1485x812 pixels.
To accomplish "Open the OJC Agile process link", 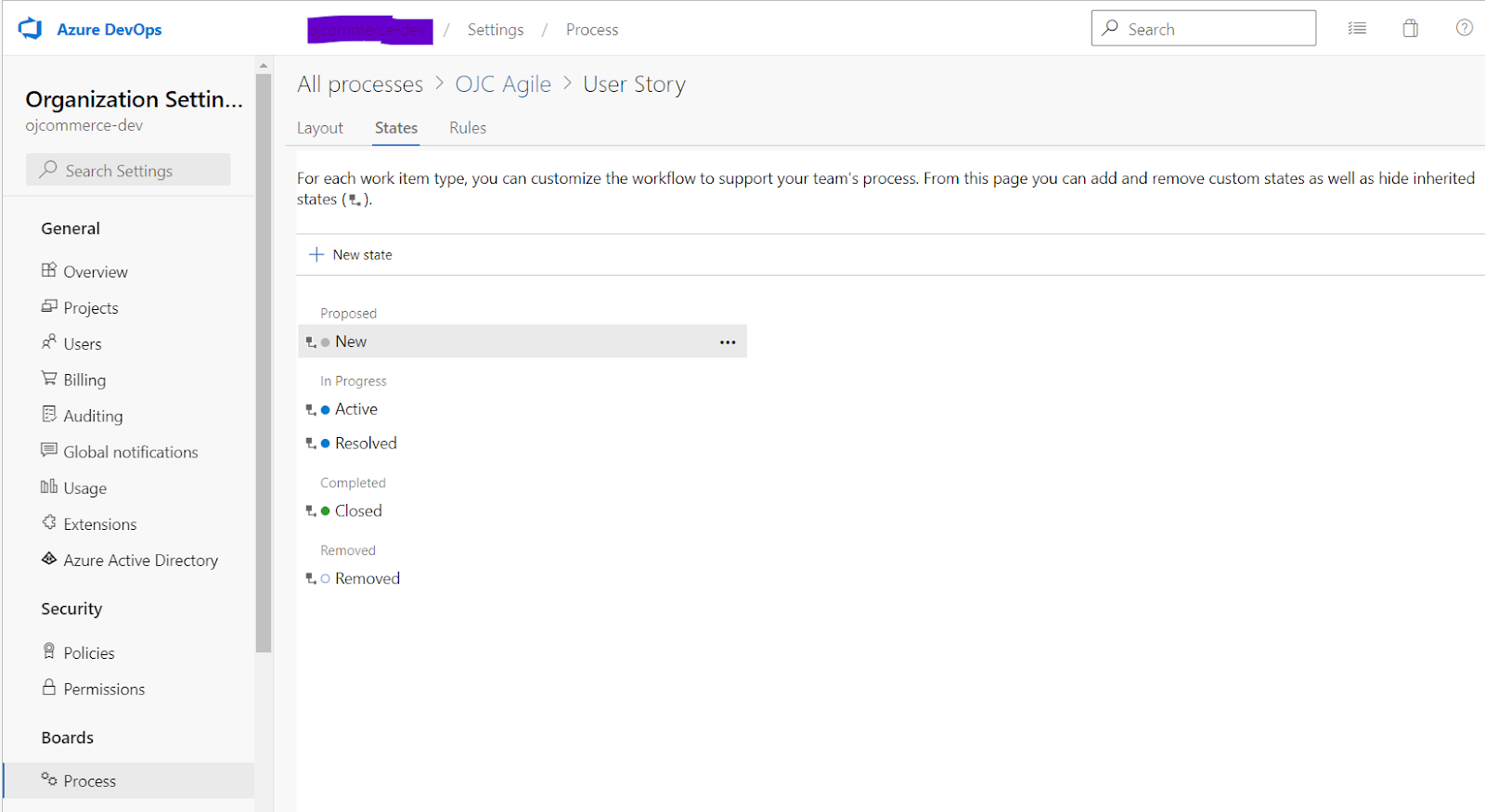I will coord(503,84).
